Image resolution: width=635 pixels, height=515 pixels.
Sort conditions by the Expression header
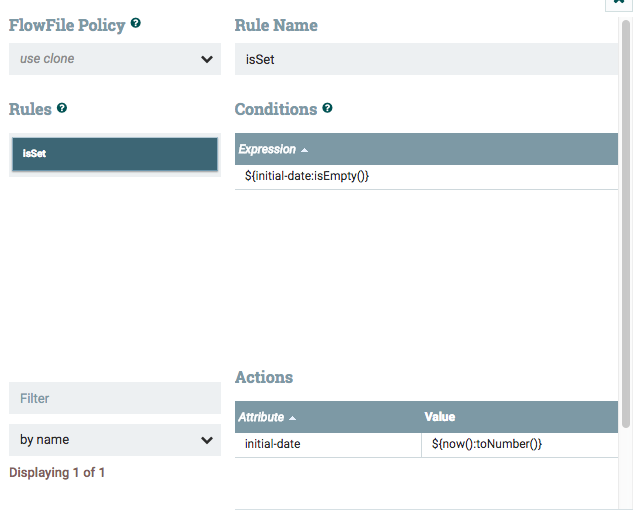pos(268,149)
